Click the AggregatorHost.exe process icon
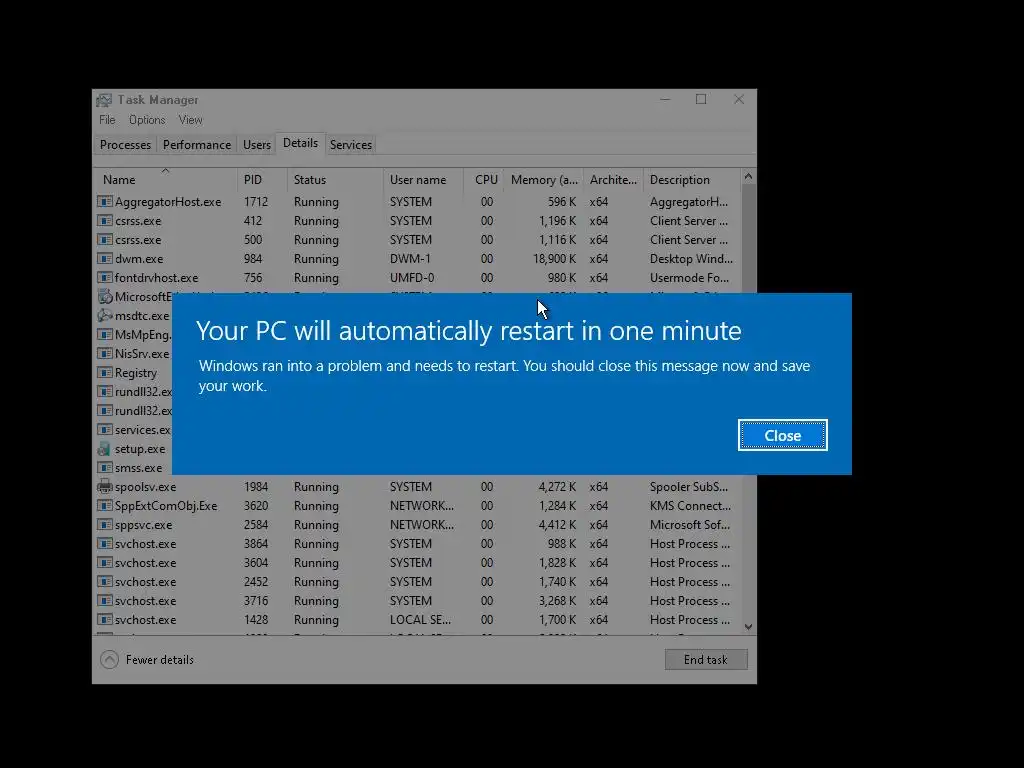1024x768 pixels. click(x=104, y=202)
